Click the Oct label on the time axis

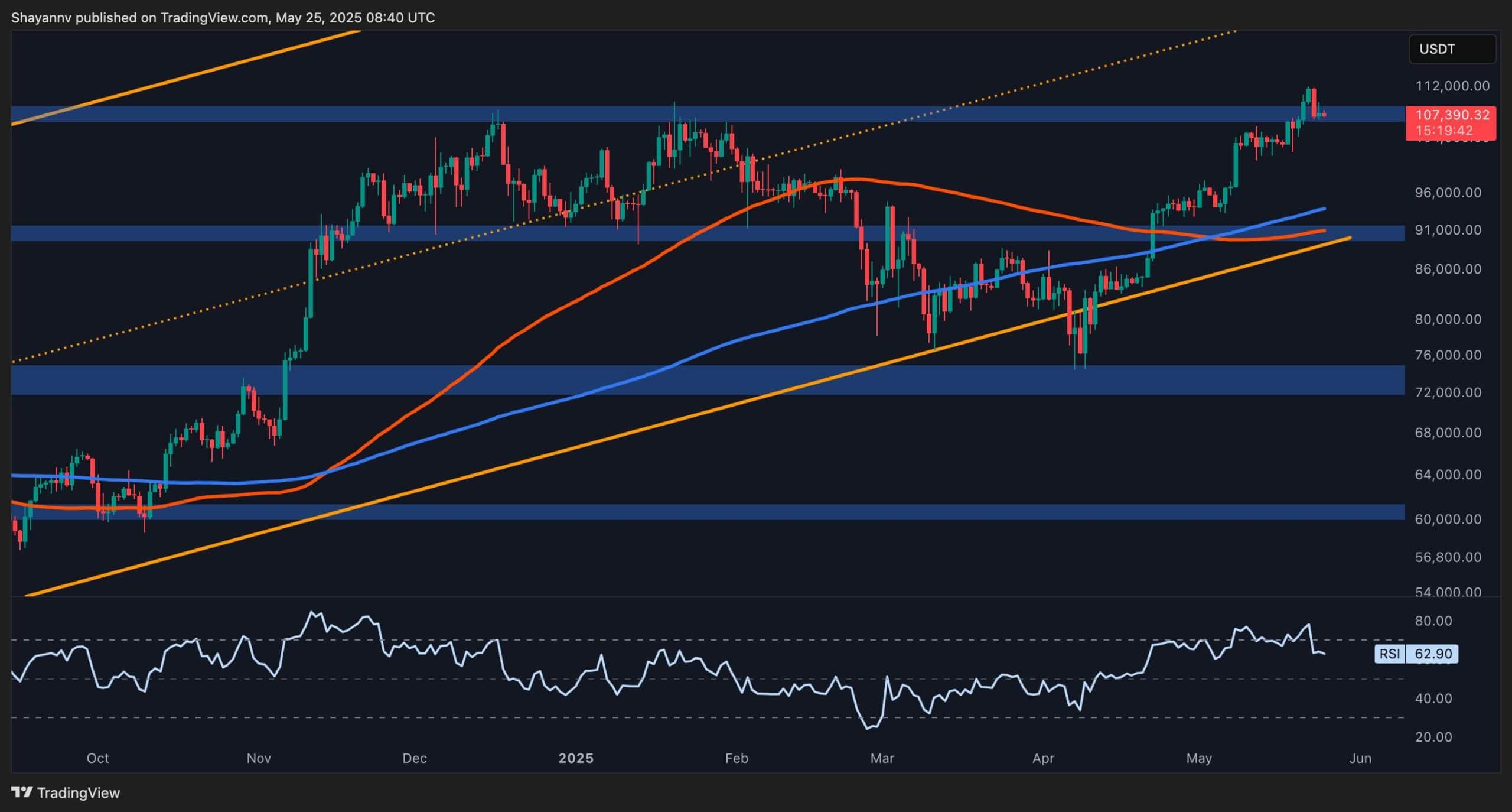click(98, 757)
